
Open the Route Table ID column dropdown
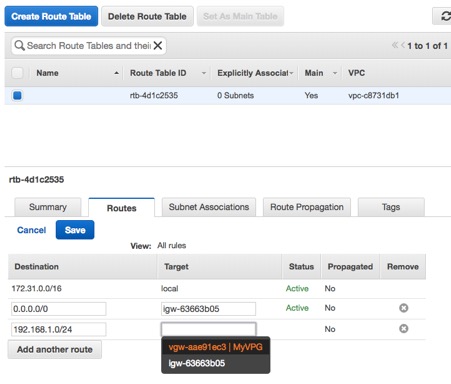(x=204, y=73)
